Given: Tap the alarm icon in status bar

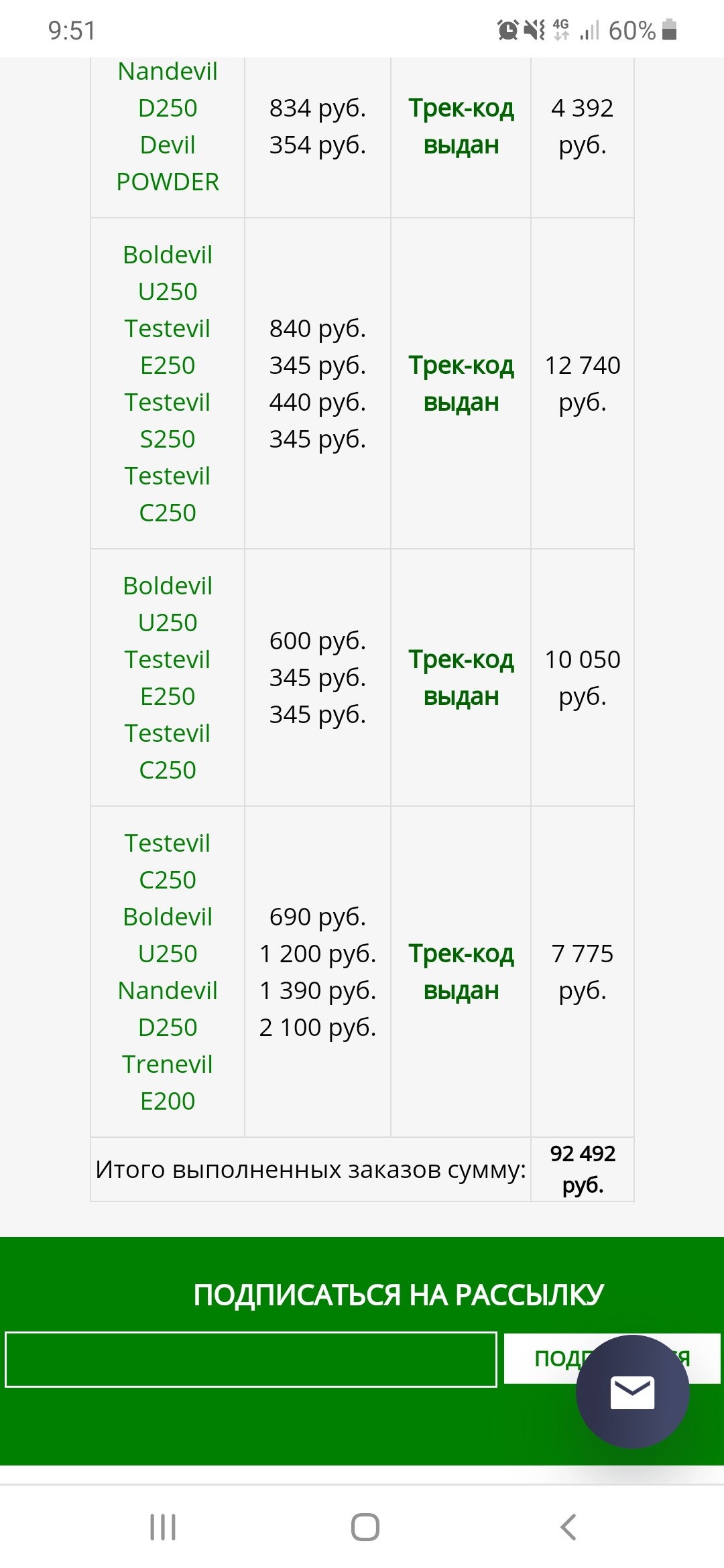Looking at the screenshot, I should [x=507, y=30].
